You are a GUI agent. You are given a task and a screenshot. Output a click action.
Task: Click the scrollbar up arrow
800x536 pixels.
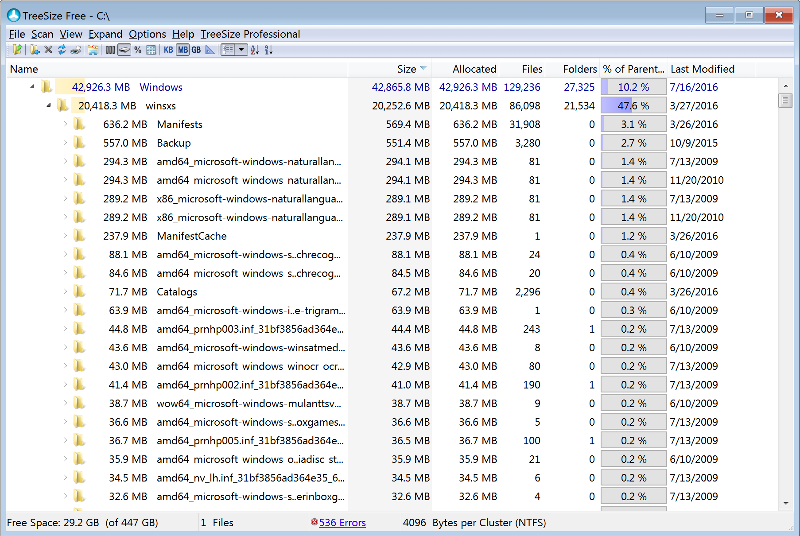tap(785, 86)
